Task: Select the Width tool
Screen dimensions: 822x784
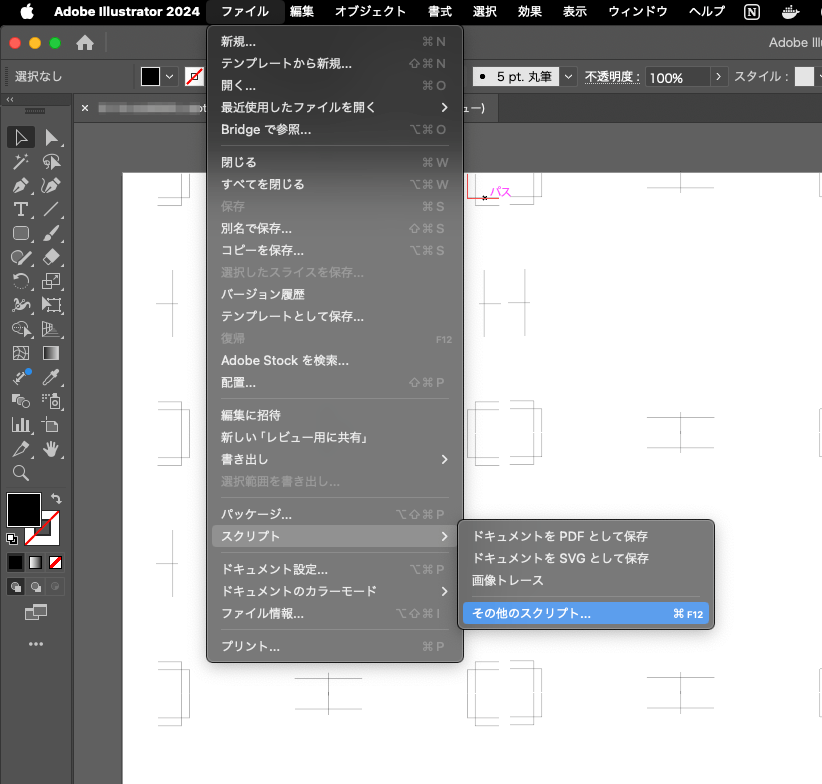Action: point(21,305)
